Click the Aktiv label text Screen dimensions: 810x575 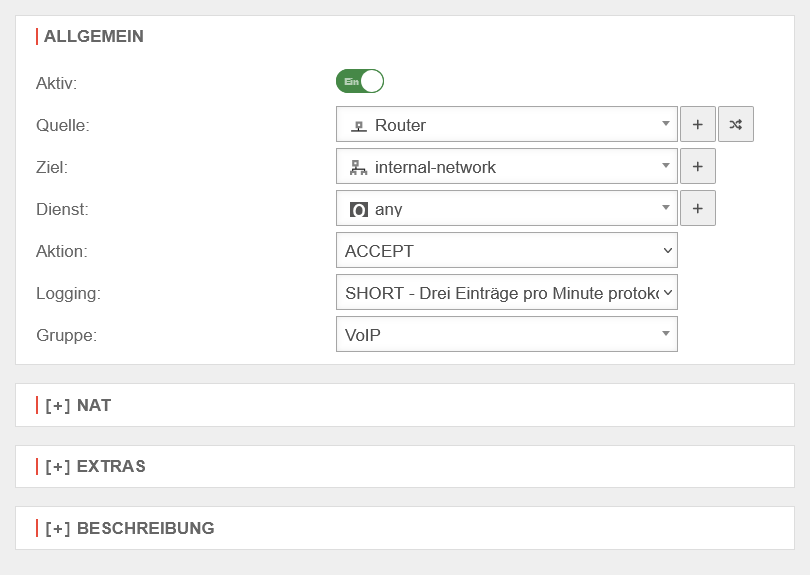[56, 83]
